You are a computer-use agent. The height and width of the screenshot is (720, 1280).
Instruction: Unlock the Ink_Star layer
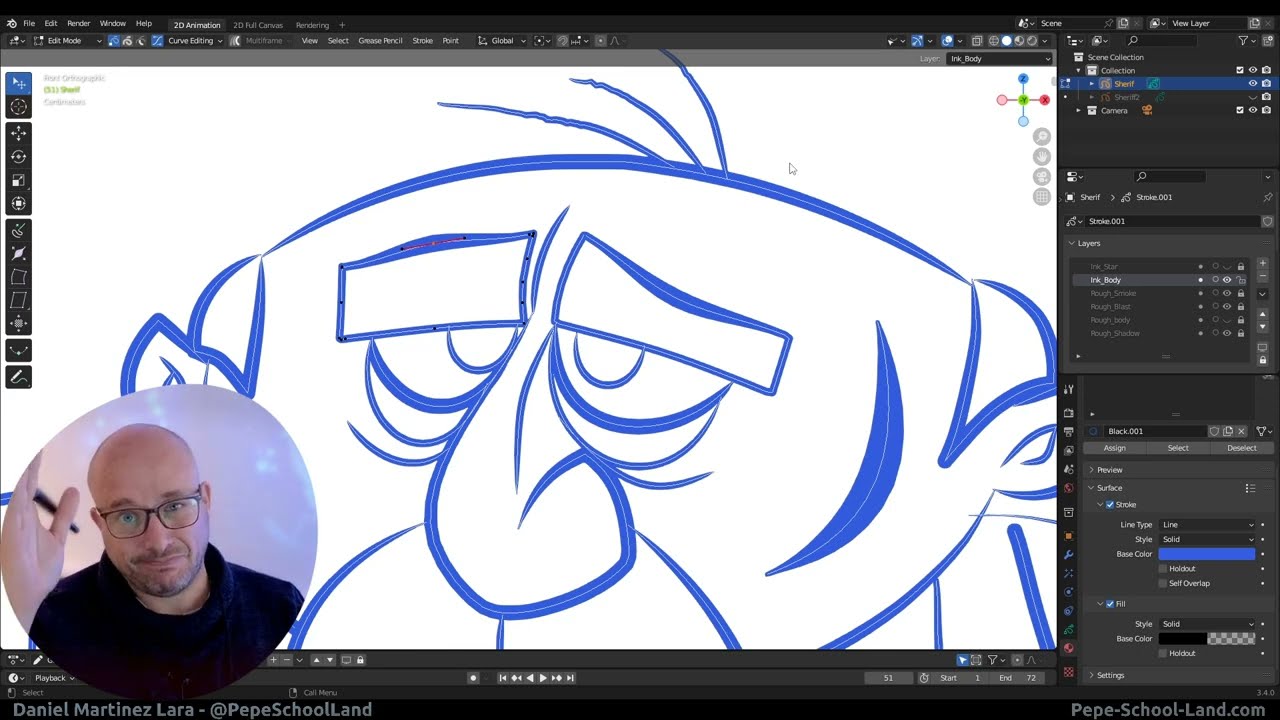[1241, 266]
